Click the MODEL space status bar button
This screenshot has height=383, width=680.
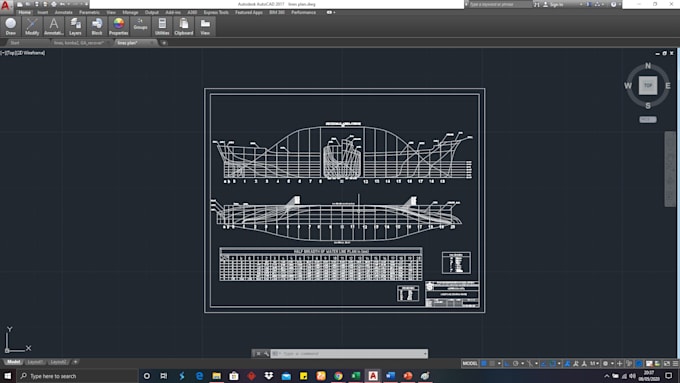coord(470,363)
